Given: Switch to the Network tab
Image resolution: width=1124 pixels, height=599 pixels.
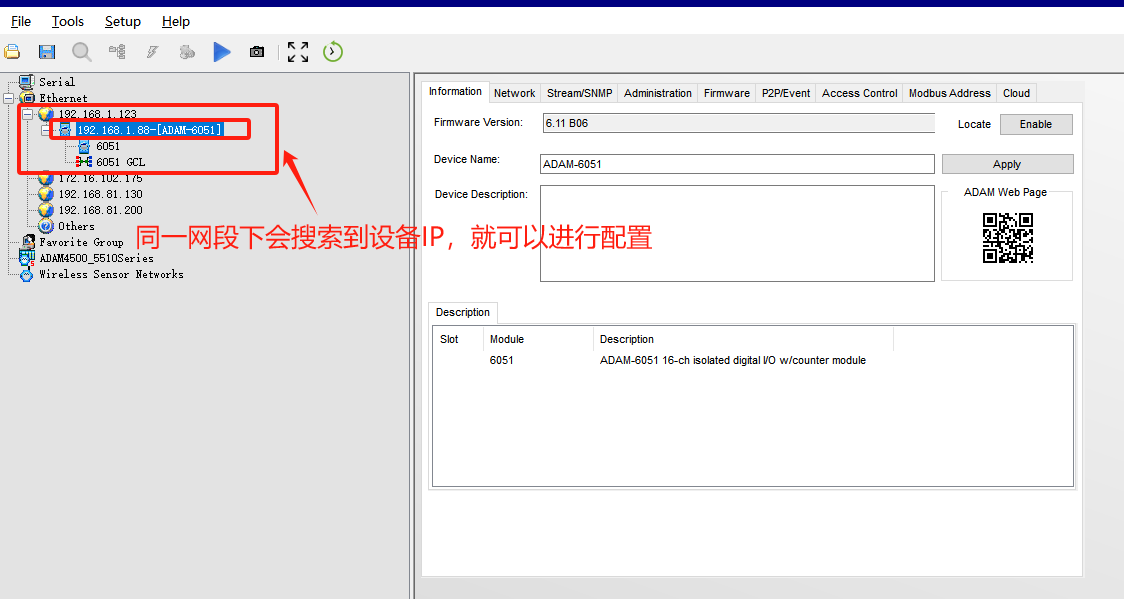Looking at the screenshot, I should (514, 93).
